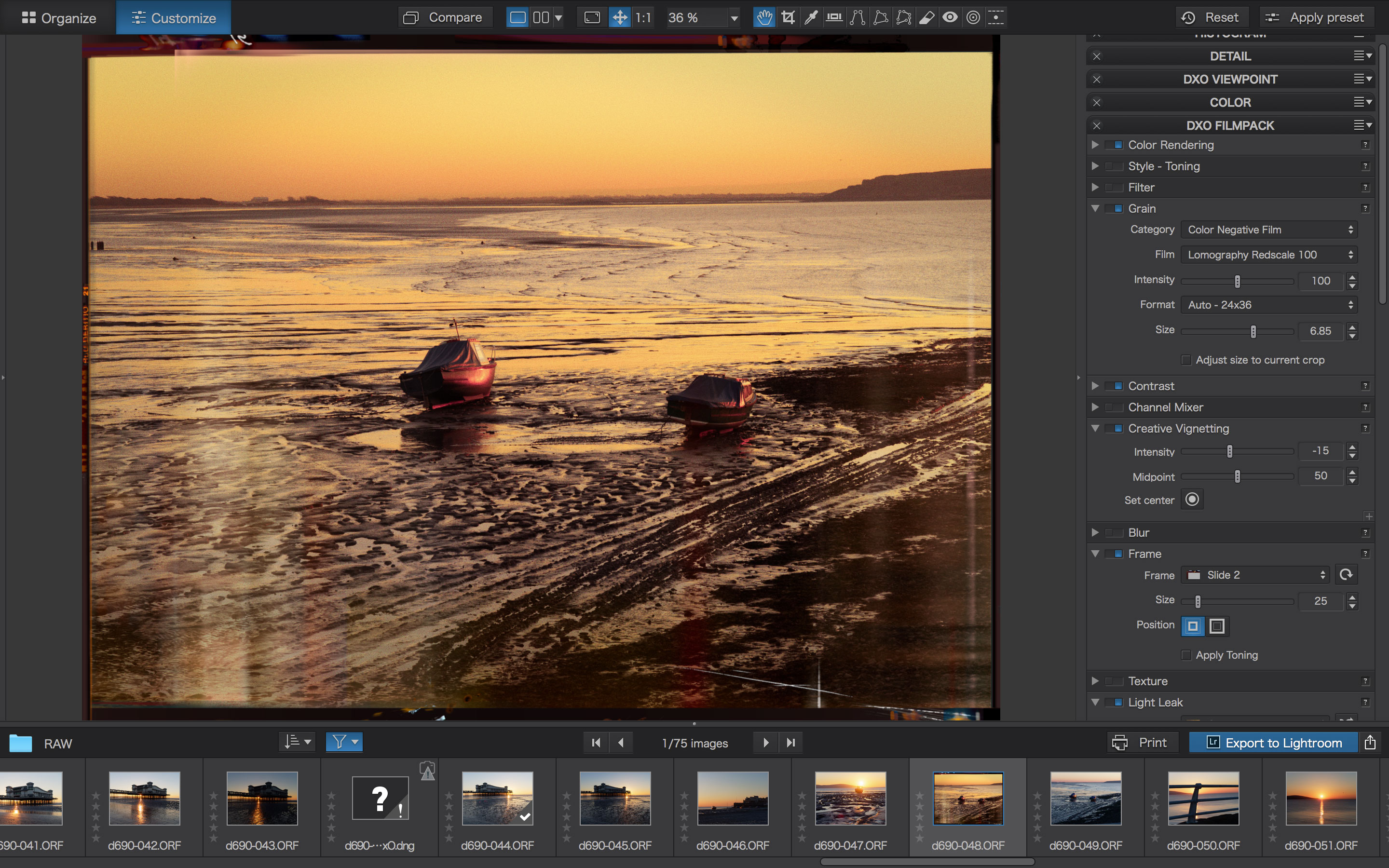The height and width of the screenshot is (868, 1389).
Task: Open the DETAIL palette
Action: 1230,56
